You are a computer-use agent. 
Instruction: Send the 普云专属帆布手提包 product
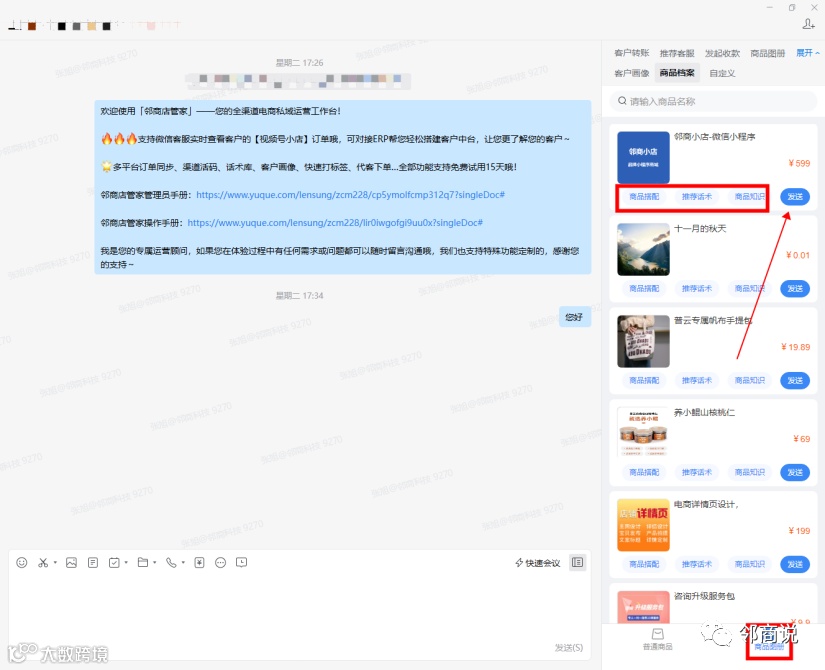794,381
